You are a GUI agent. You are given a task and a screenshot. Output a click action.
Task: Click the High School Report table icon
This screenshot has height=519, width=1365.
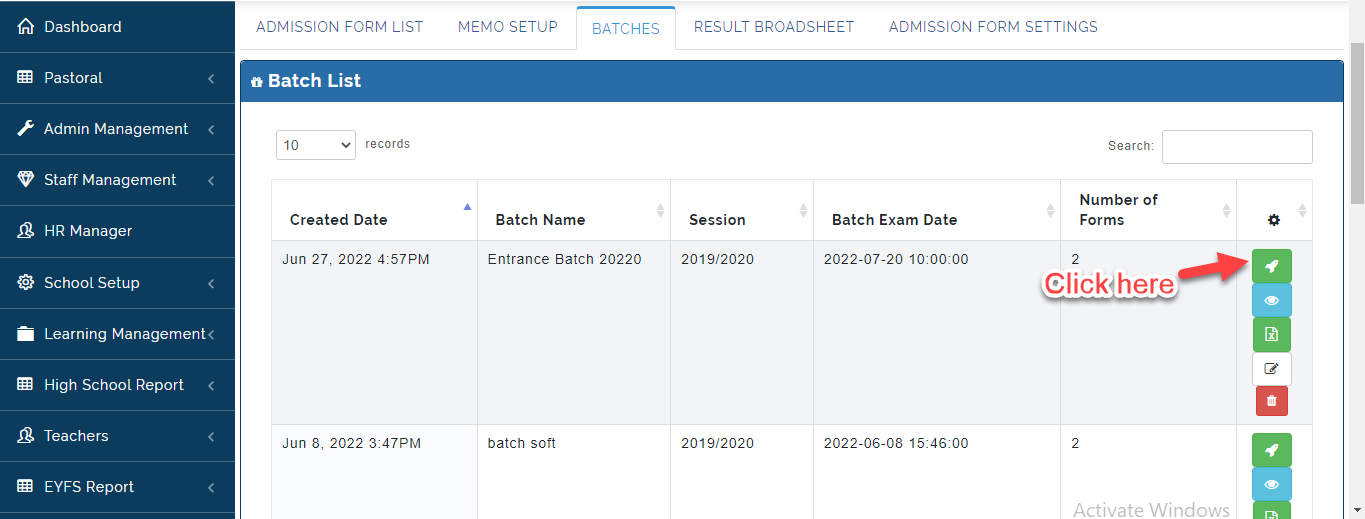(26, 385)
